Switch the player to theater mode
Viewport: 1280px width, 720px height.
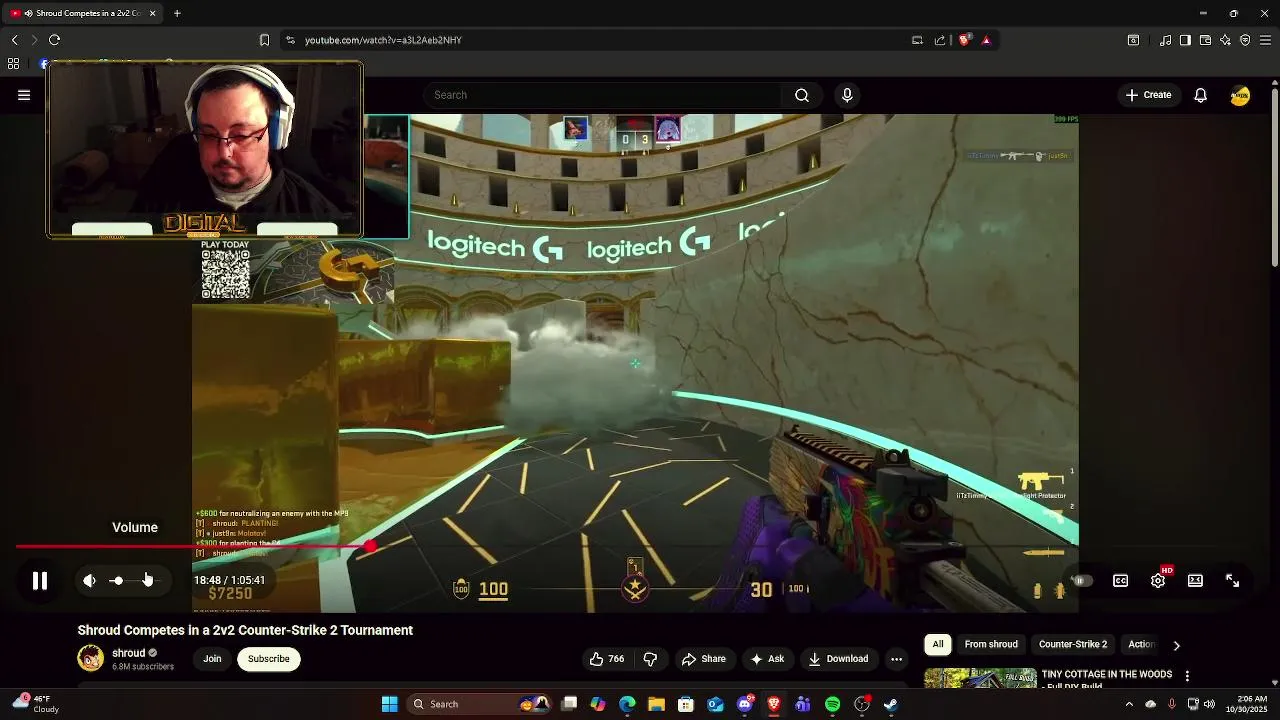tap(1195, 580)
